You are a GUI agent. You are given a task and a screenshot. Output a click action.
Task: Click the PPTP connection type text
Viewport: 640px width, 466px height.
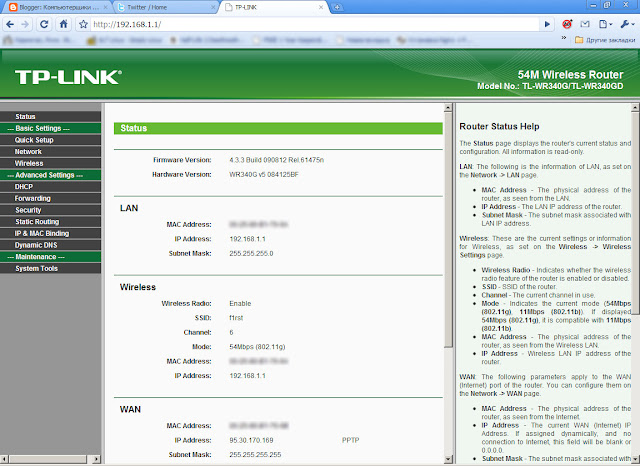(x=350, y=440)
